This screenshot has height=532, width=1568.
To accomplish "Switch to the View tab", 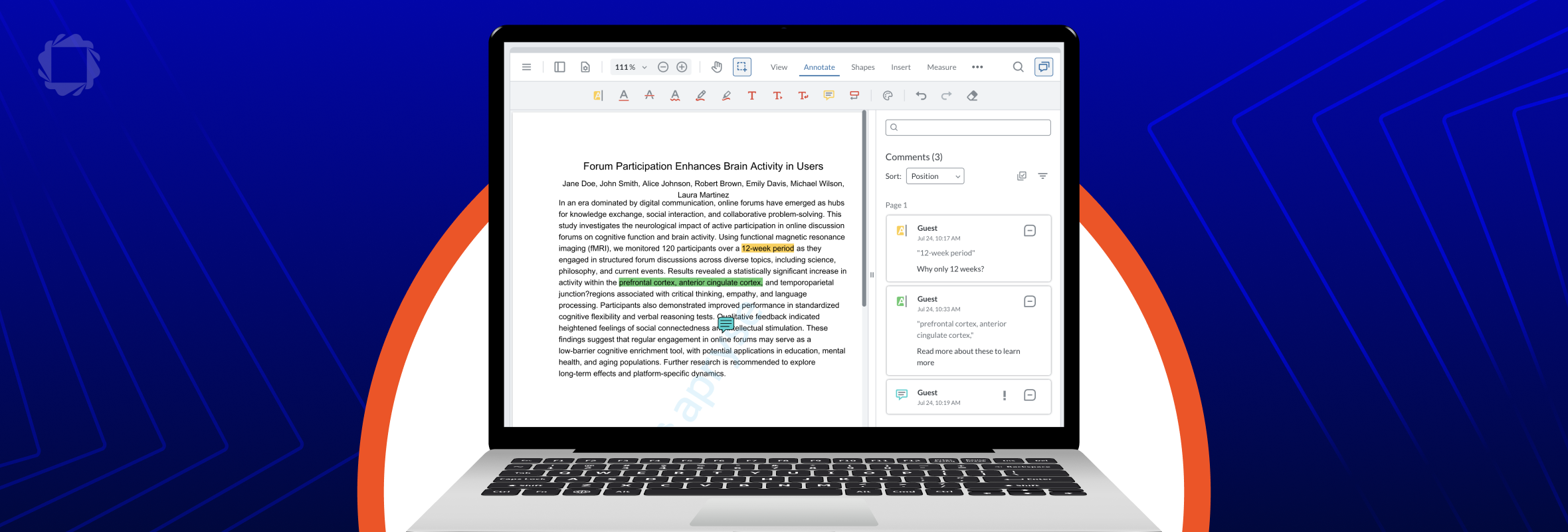I will tap(779, 67).
